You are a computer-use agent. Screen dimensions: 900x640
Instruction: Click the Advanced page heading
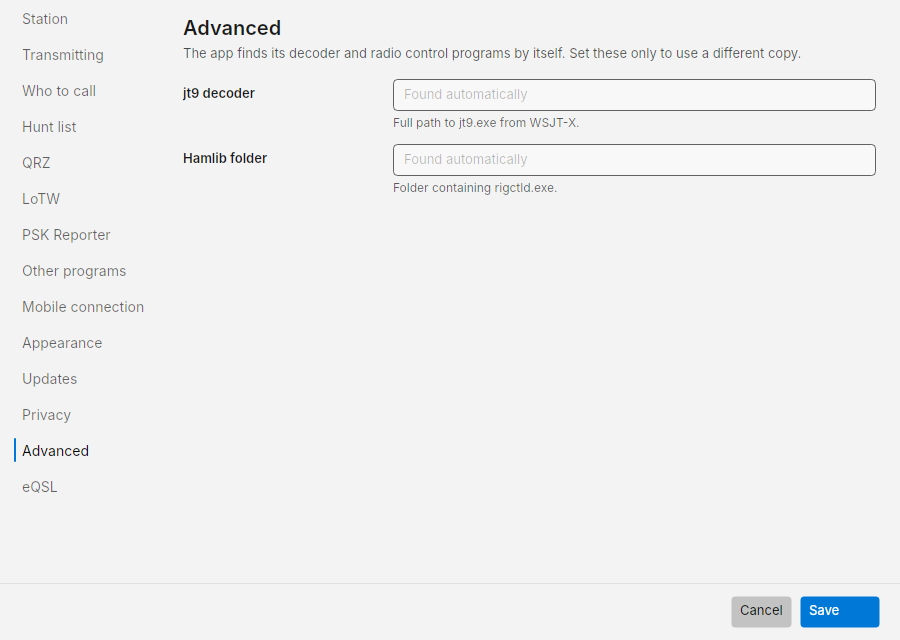pyautogui.click(x=232, y=28)
